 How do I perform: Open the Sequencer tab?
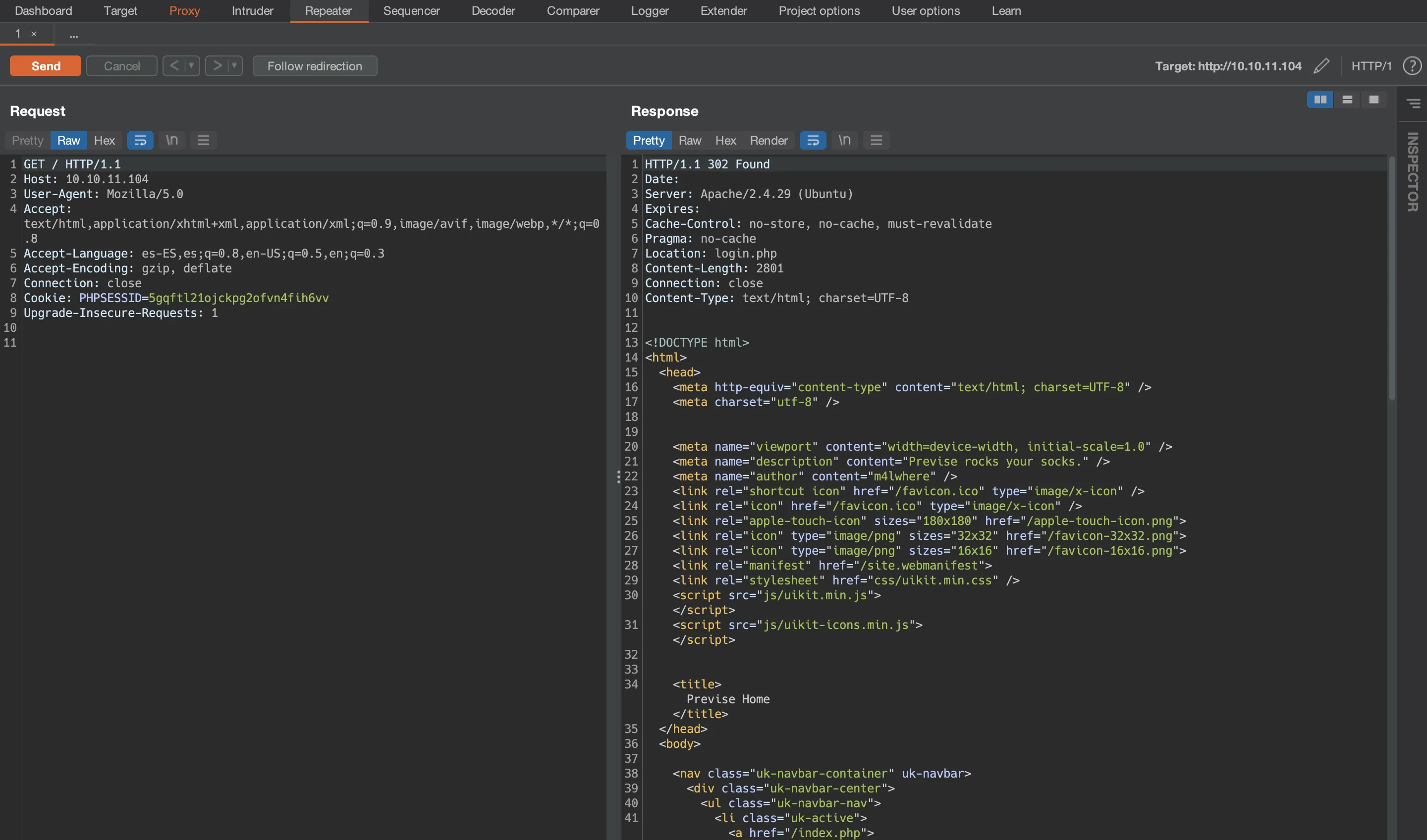pyautogui.click(x=412, y=11)
